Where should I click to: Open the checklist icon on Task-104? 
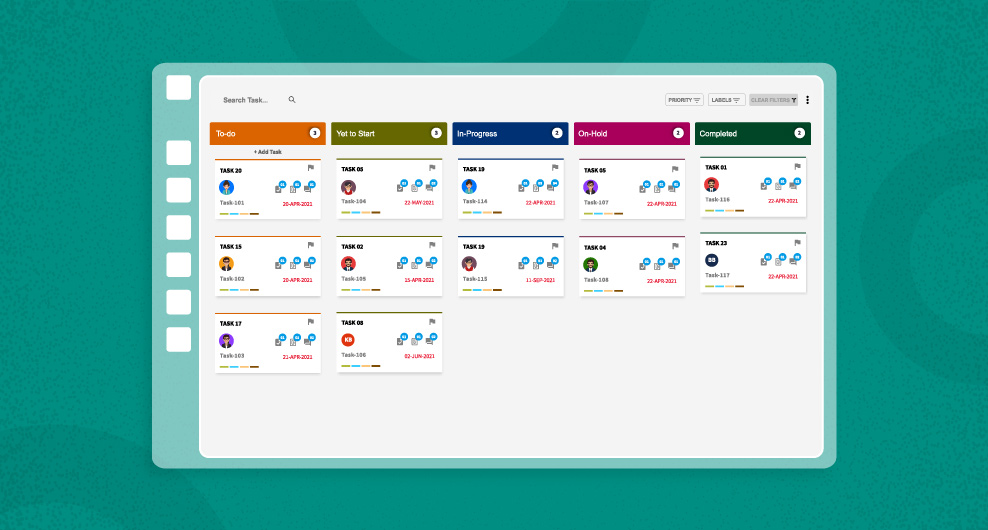(401, 187)
